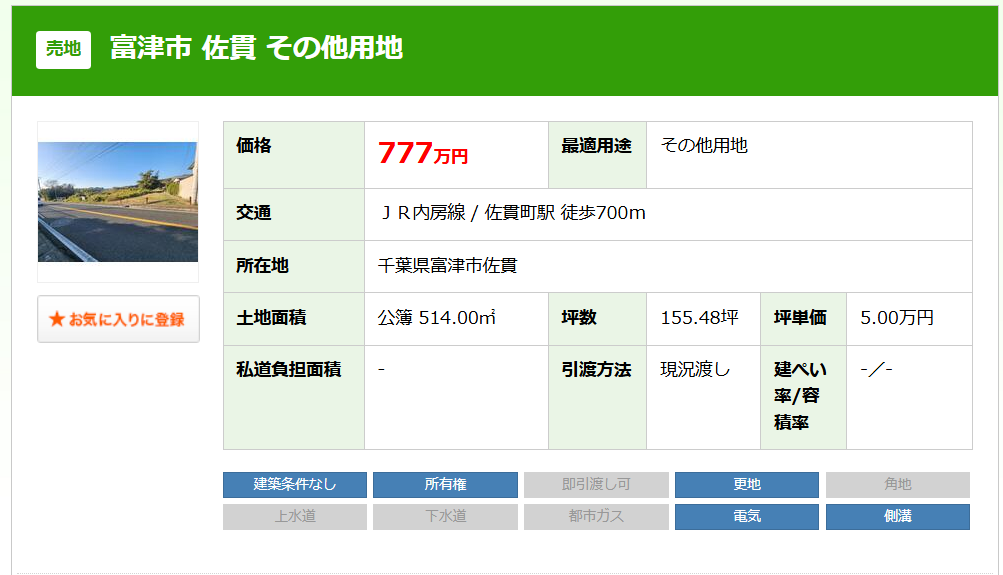Click the 155.48坪 tsubo value
This screenshot has height=575, width=1003.
click(x=699, y=318)
